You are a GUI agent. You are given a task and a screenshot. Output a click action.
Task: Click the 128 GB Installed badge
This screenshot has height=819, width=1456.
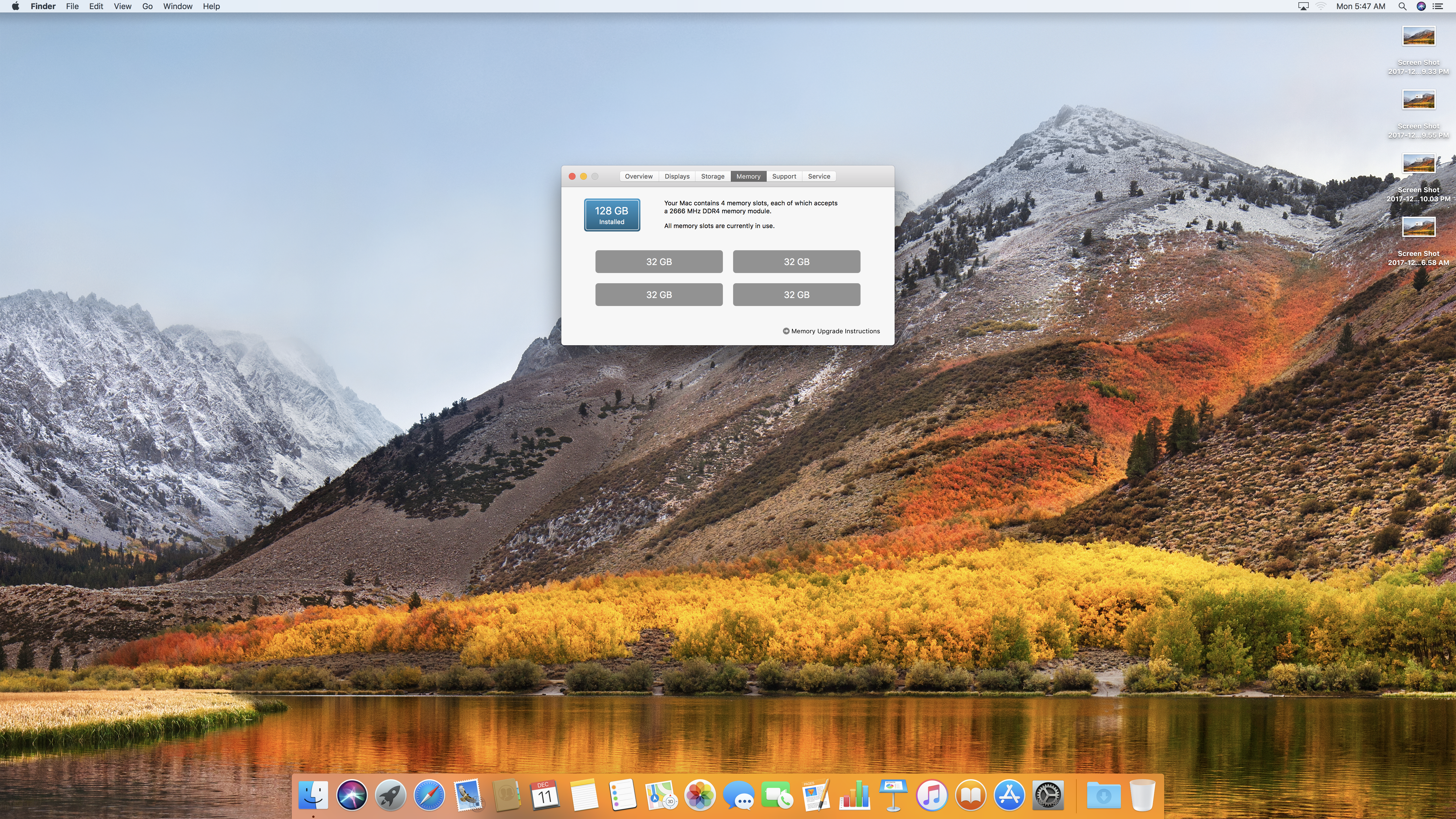click(612, 215)
